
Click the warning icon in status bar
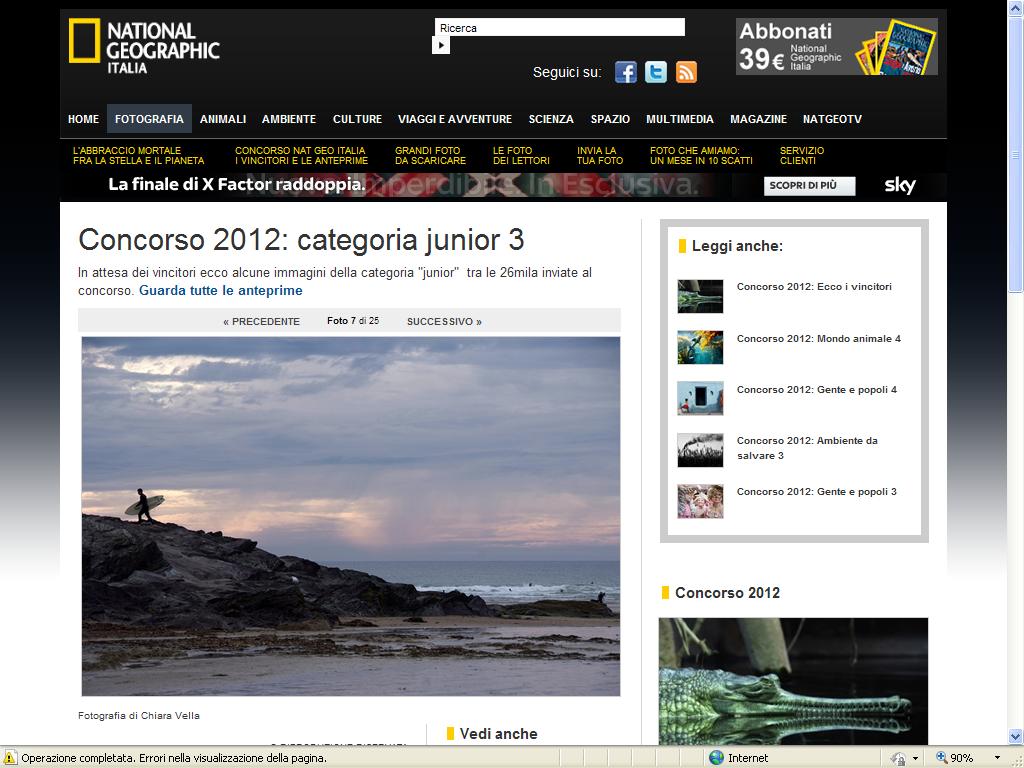10,758
